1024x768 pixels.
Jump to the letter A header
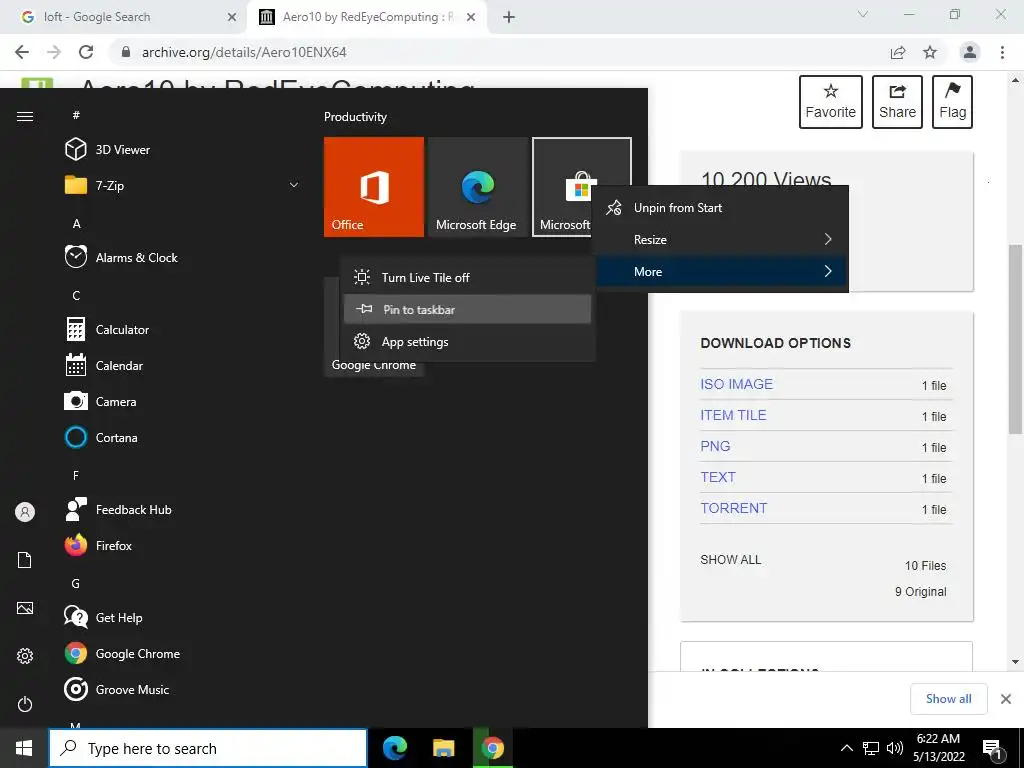click(76, 223)
